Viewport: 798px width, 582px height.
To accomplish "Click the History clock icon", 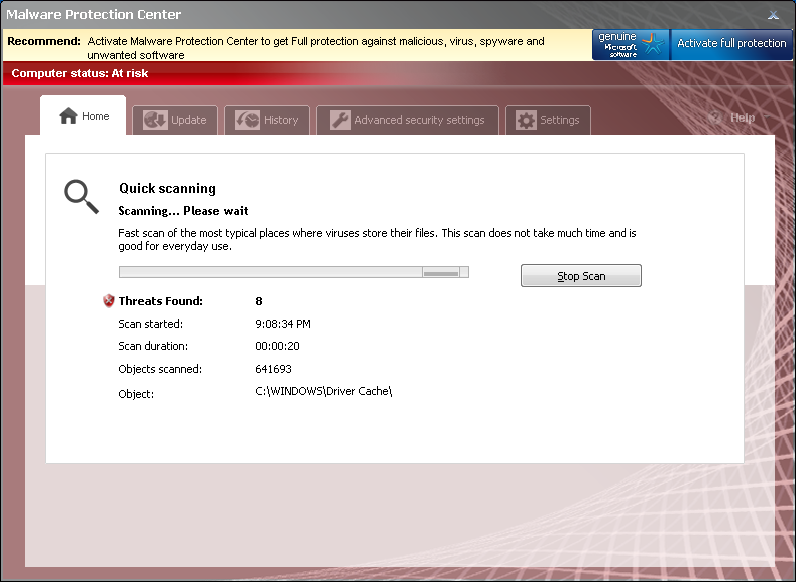I will [x=247, y=120].
